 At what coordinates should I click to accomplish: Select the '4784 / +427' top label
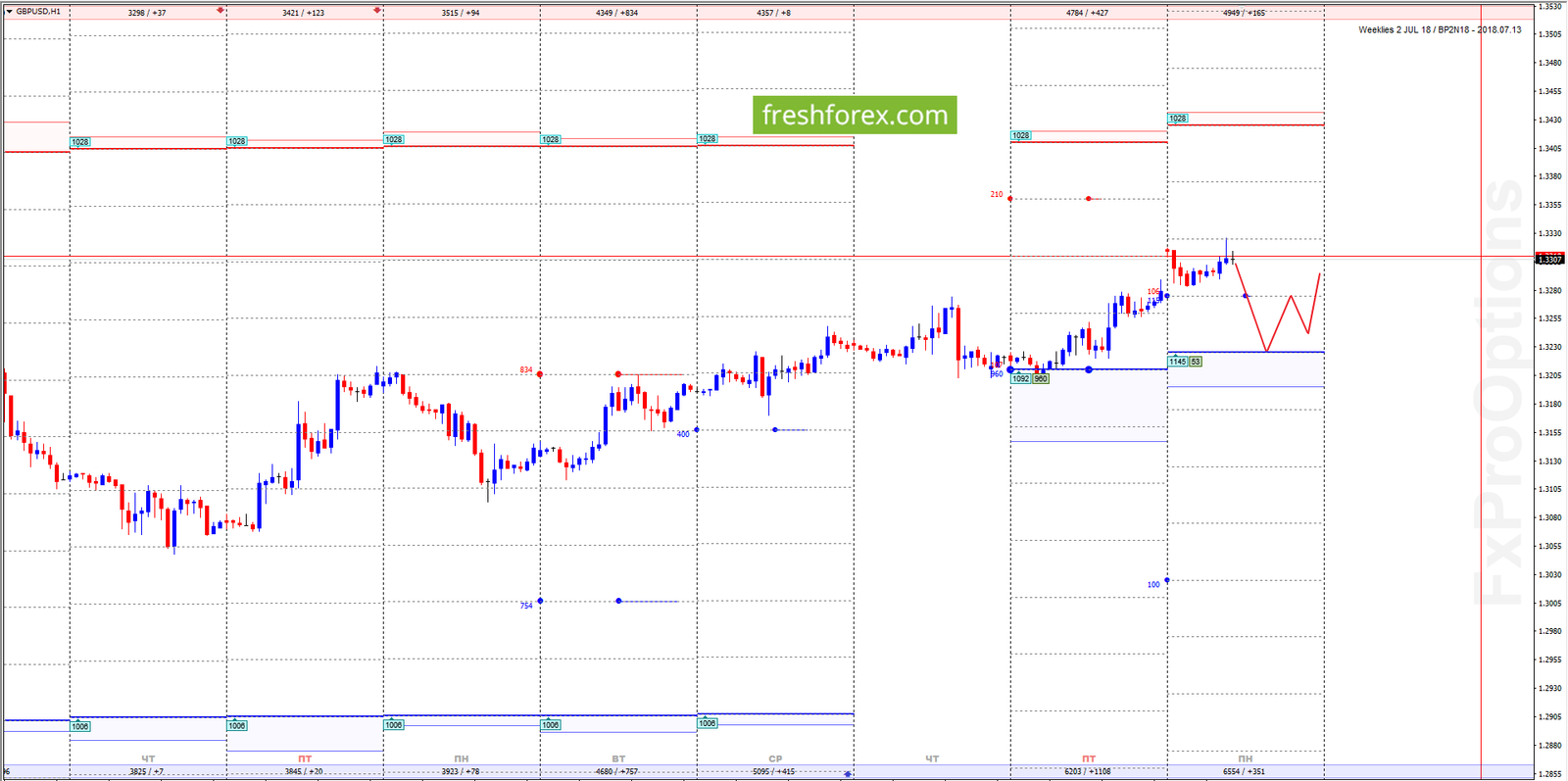[x=1087, y=13]
